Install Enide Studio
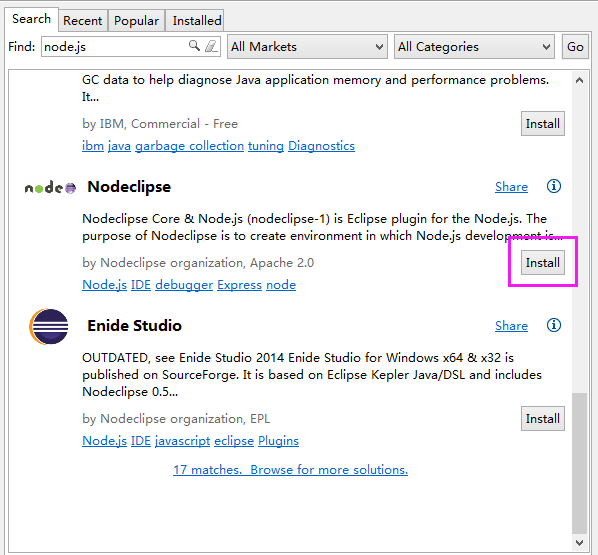Image resolution: width=598 pixels, height=555 pixels. coord(543,418)
